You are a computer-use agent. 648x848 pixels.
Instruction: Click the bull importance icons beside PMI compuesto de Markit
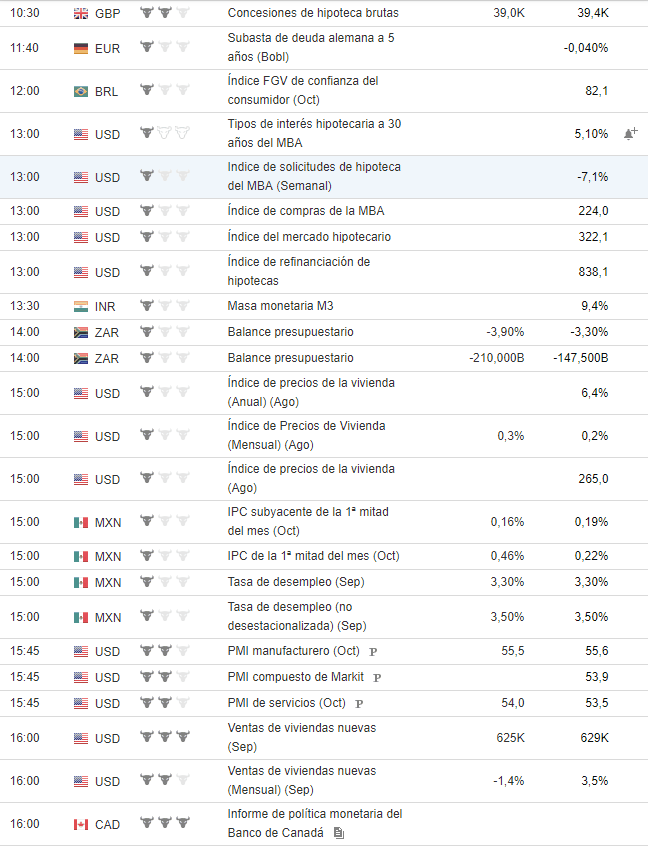(x=164, y=677)
